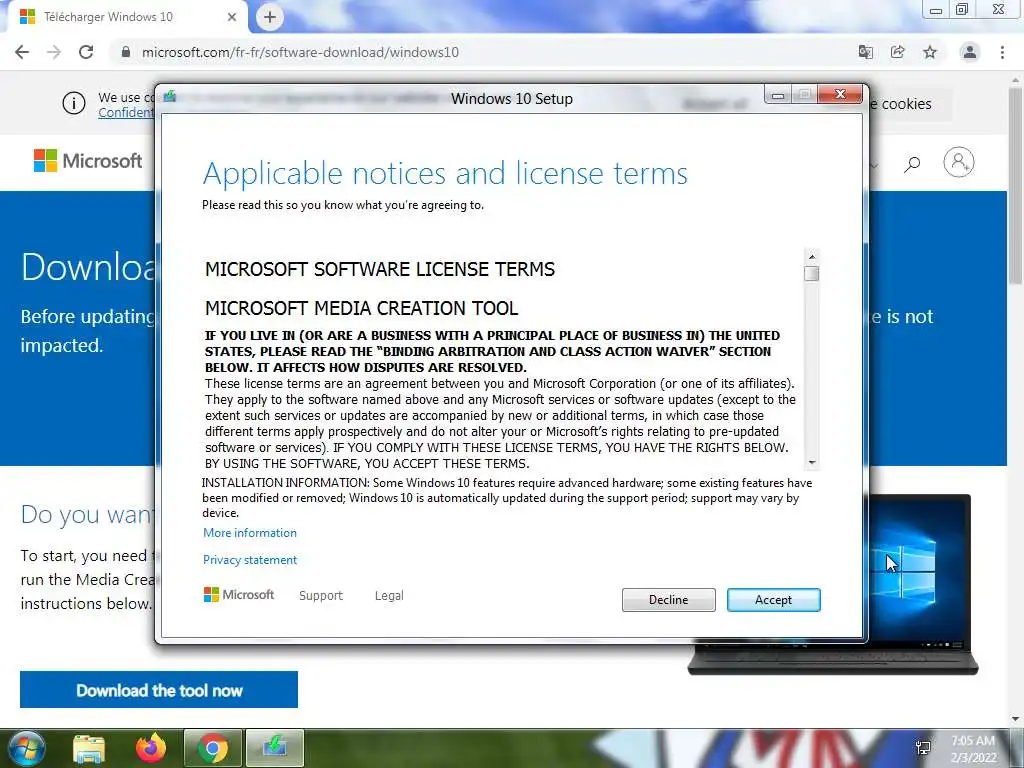The width and height of the screenshot is (1024, 768).
Task: Click the license text scrollbar thumb
Action: (x=812, y=273)
